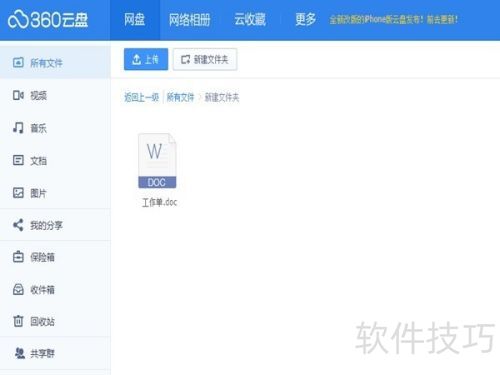Click the 回收站 trash icon
Image resolution: width=500 pixels, height=375 pixels.
pos(18,321)
